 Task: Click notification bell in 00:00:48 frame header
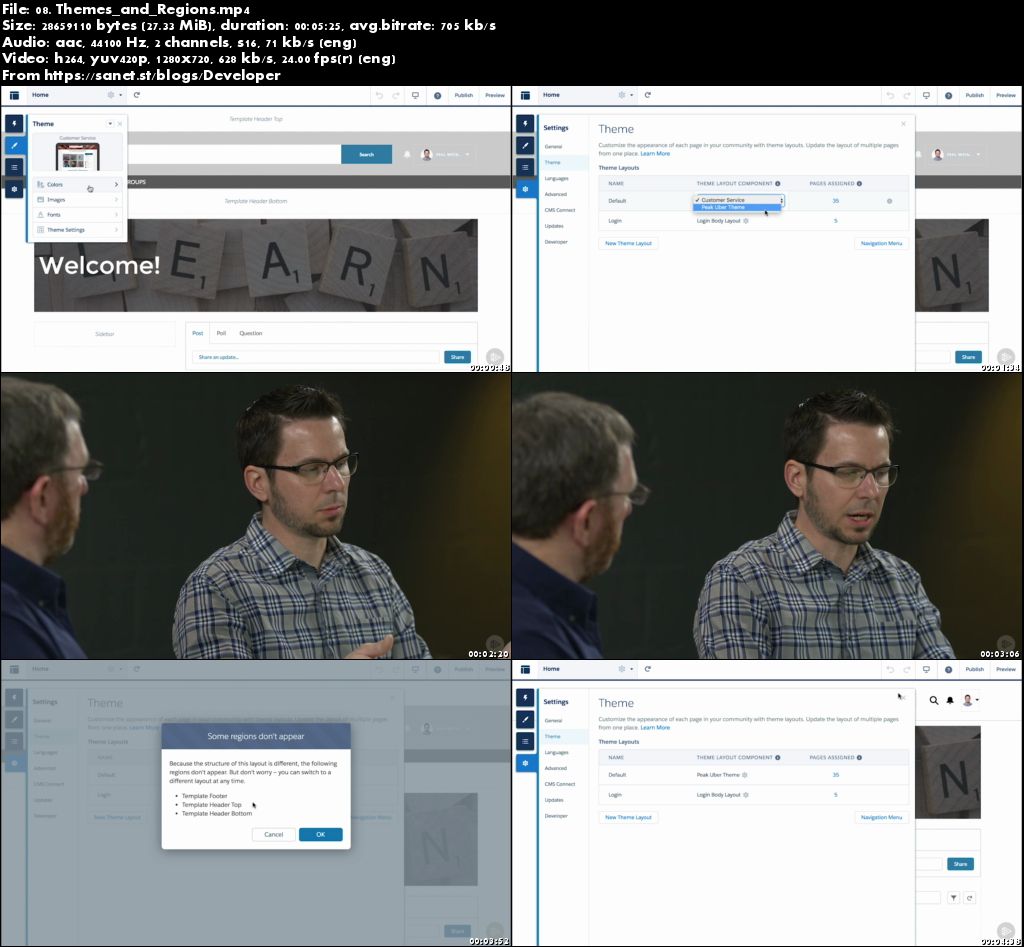(407, 154)
